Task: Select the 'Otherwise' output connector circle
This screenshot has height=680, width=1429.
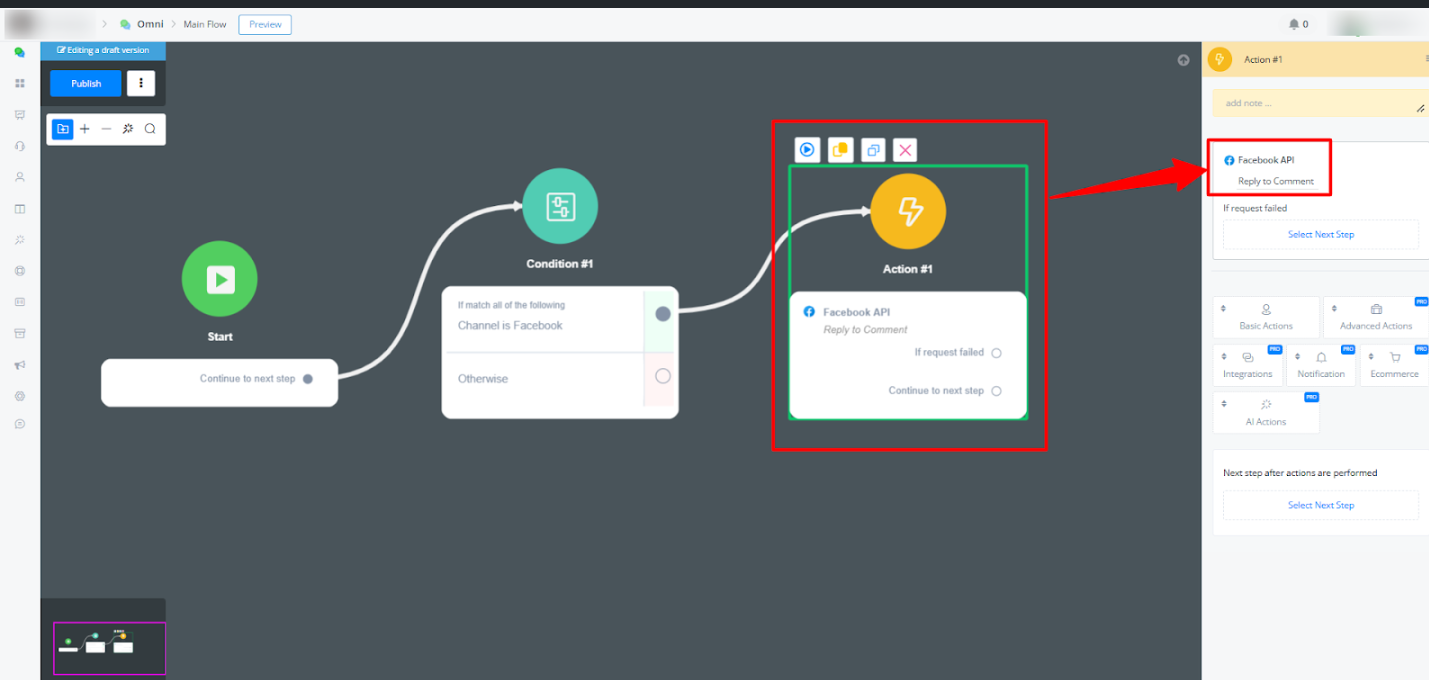Action: 662,377
